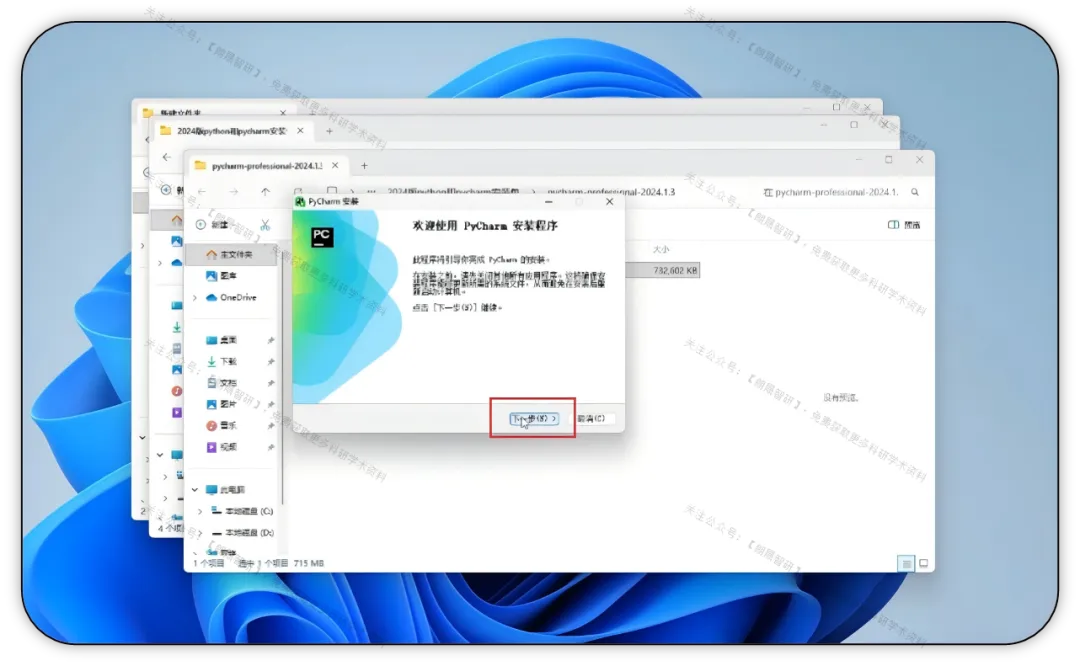
Task: Click pycharm-professional-2024.1.3 breadcrumb in address bar
Action: 611,191
